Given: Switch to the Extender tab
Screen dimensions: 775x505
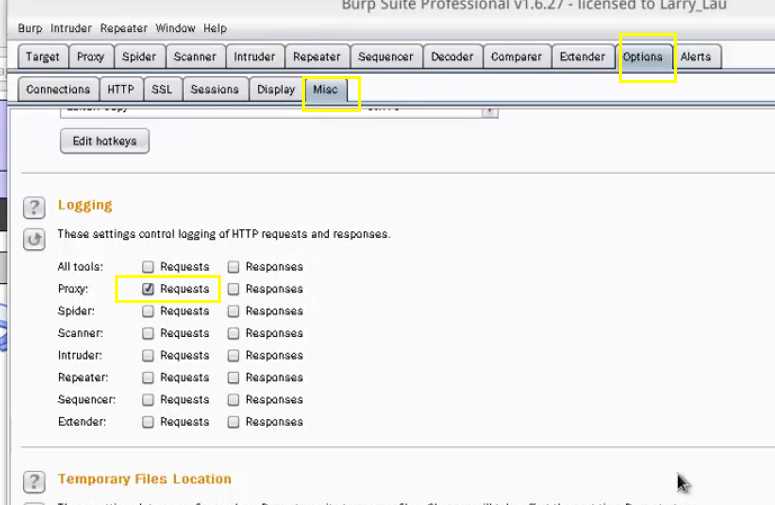Looking at the screenshot, I should (x=583, y=57).
